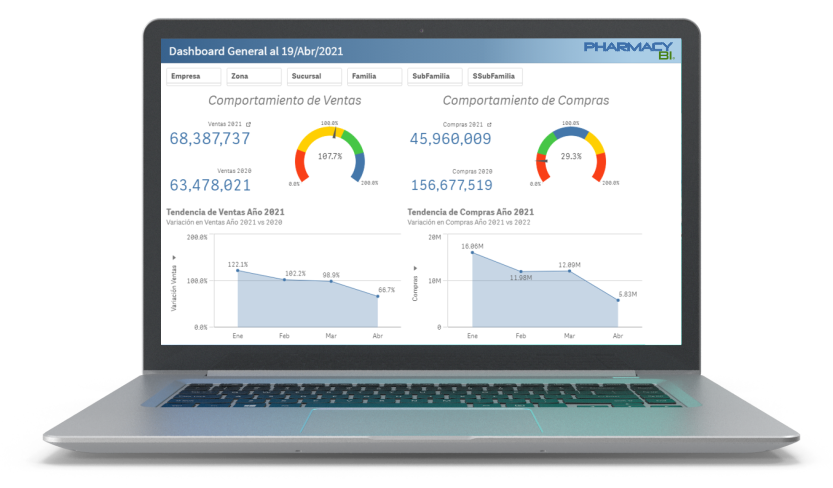Select the 45,960,009 Compras 2021 value

[450, 139]
